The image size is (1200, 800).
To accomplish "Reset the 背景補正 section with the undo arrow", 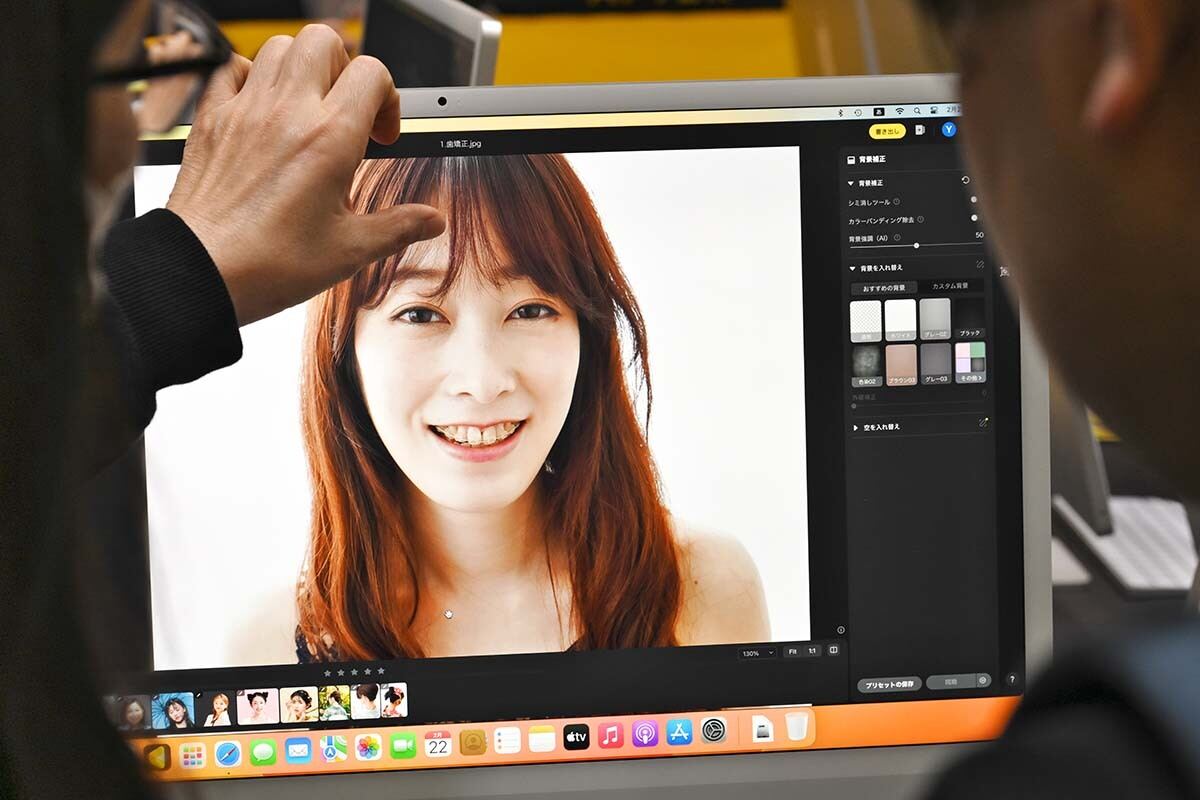I will tap(965, 181).
